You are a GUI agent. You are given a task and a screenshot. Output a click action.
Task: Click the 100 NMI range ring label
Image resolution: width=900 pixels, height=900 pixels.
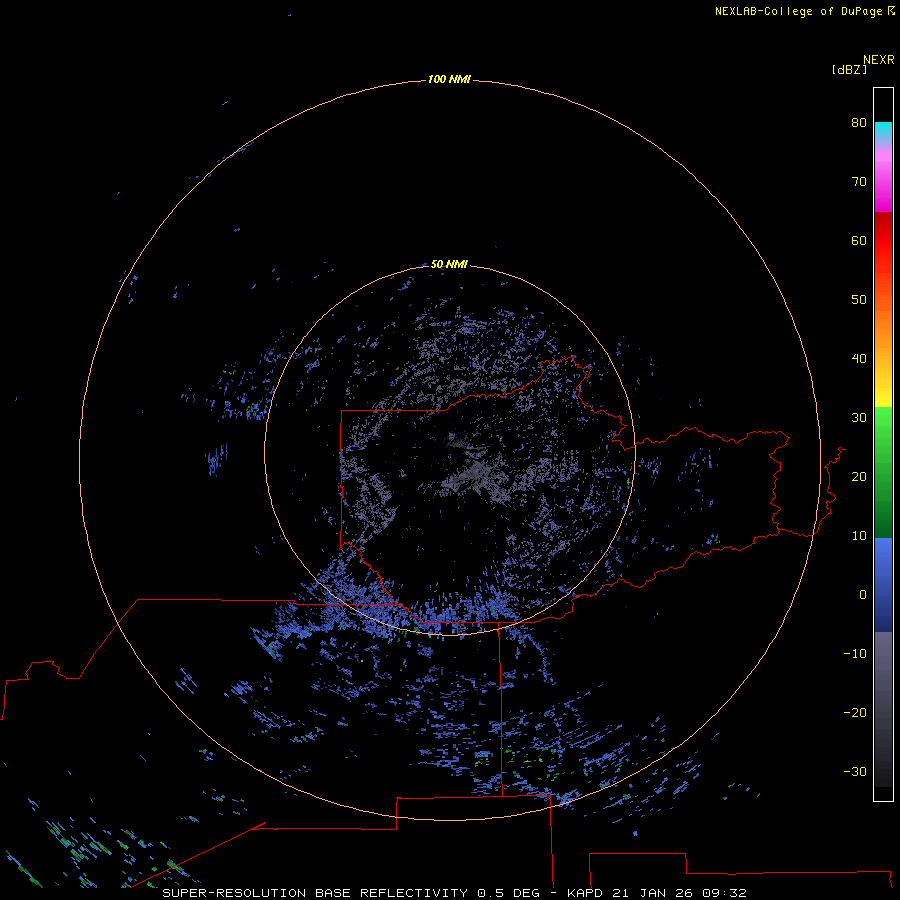click(x=449, y=79)
